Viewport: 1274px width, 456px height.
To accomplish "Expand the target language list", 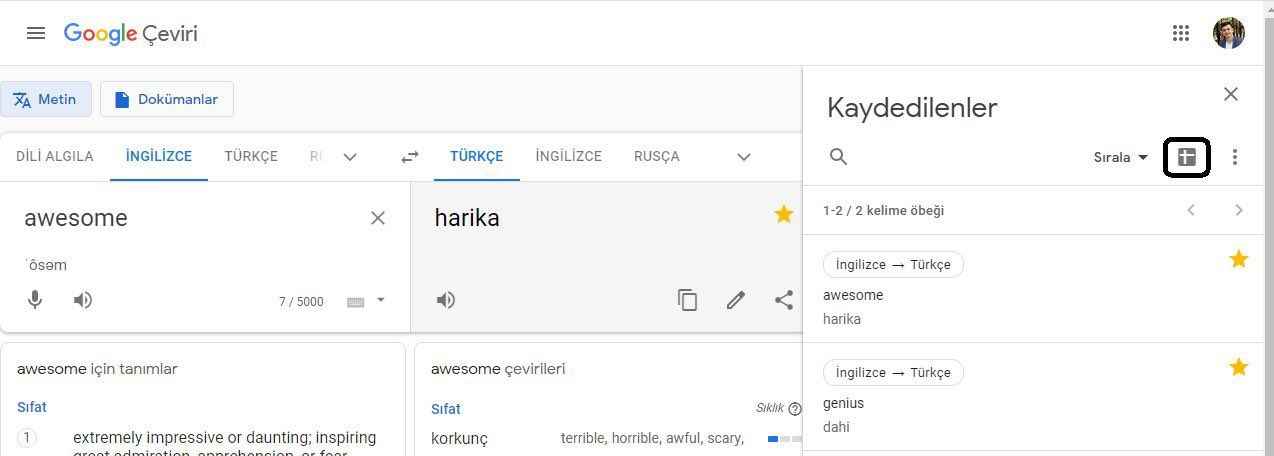I will pos(744,157).
